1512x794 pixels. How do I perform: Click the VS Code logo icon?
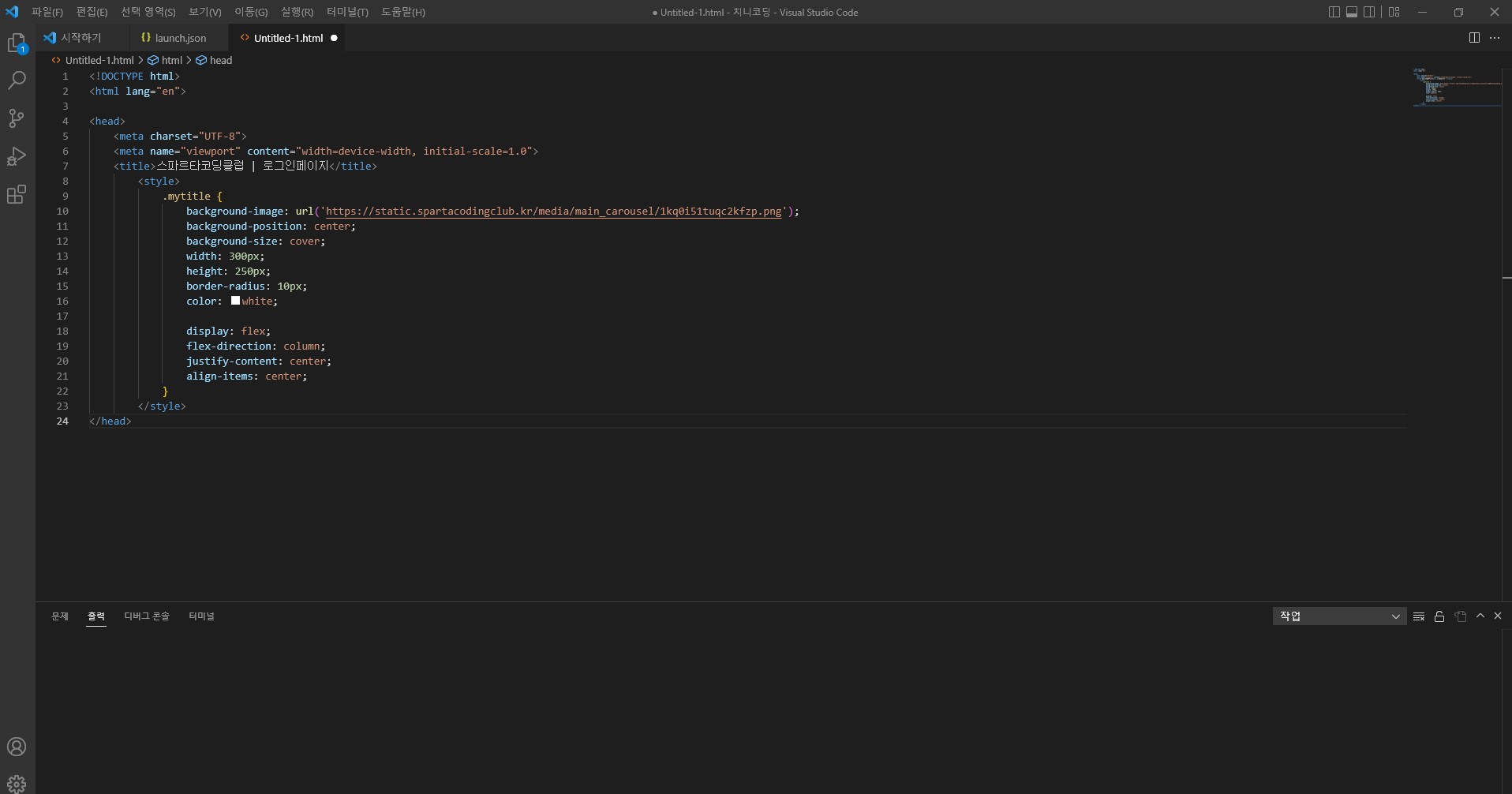[x=12, y=12]
